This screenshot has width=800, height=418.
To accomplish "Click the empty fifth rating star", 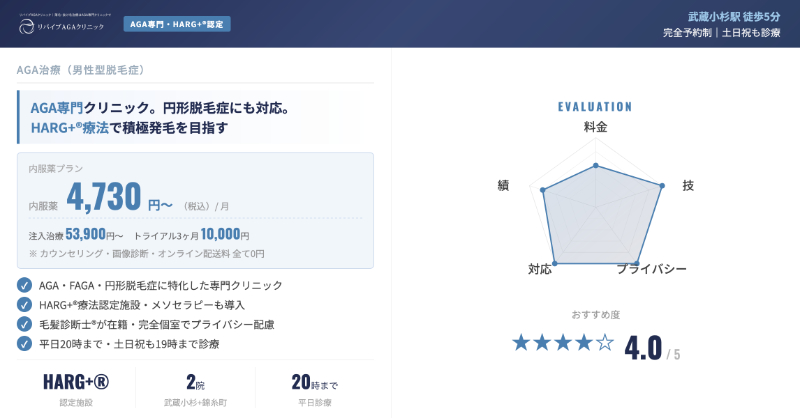I will 605,344.
